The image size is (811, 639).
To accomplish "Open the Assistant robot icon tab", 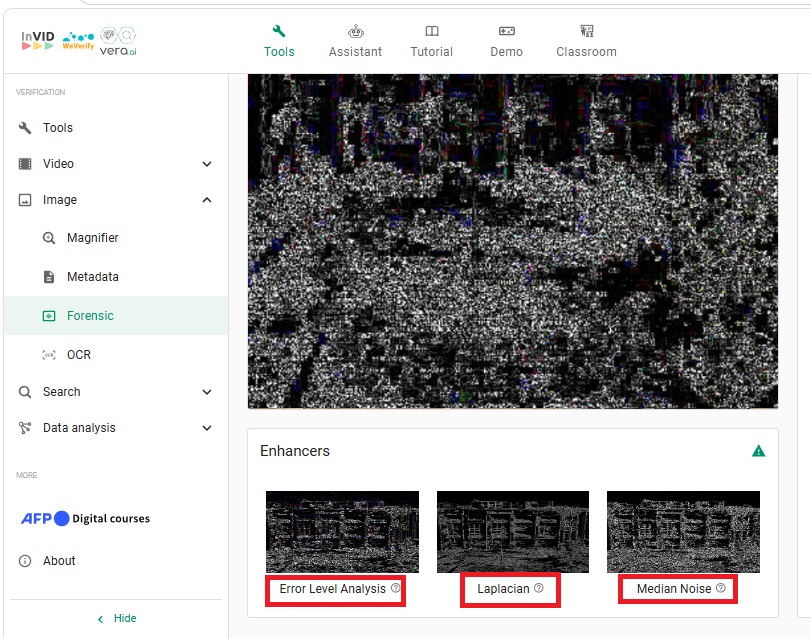I will [355, 31].
